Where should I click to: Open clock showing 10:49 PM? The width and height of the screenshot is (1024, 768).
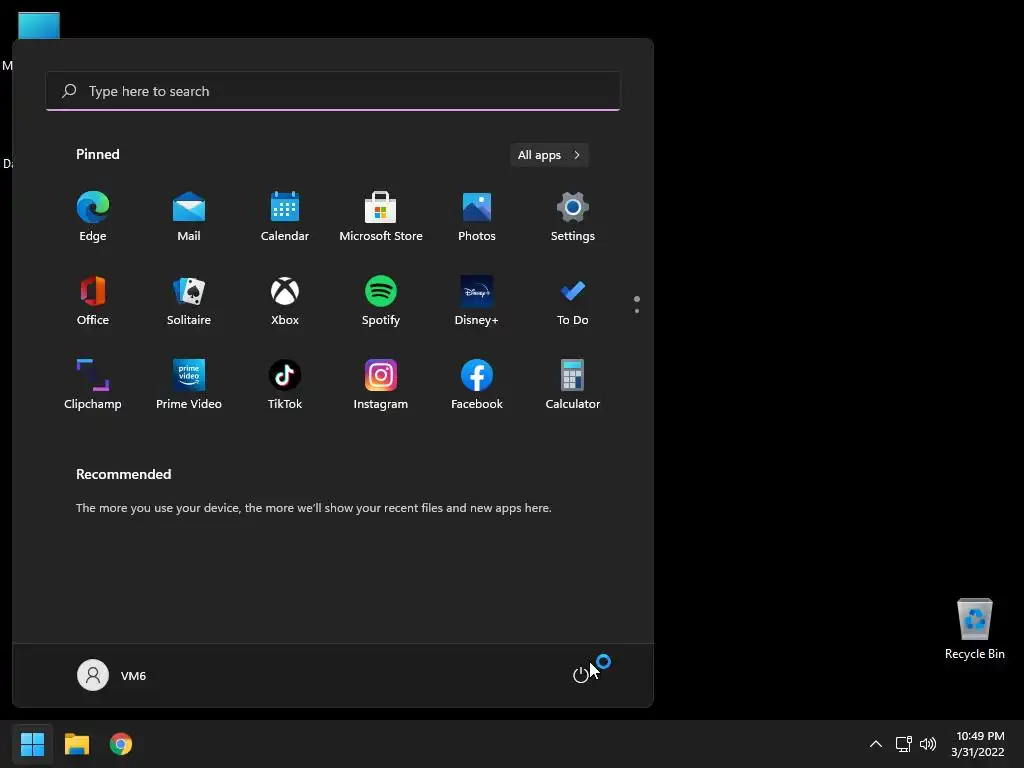coord(978,744)
